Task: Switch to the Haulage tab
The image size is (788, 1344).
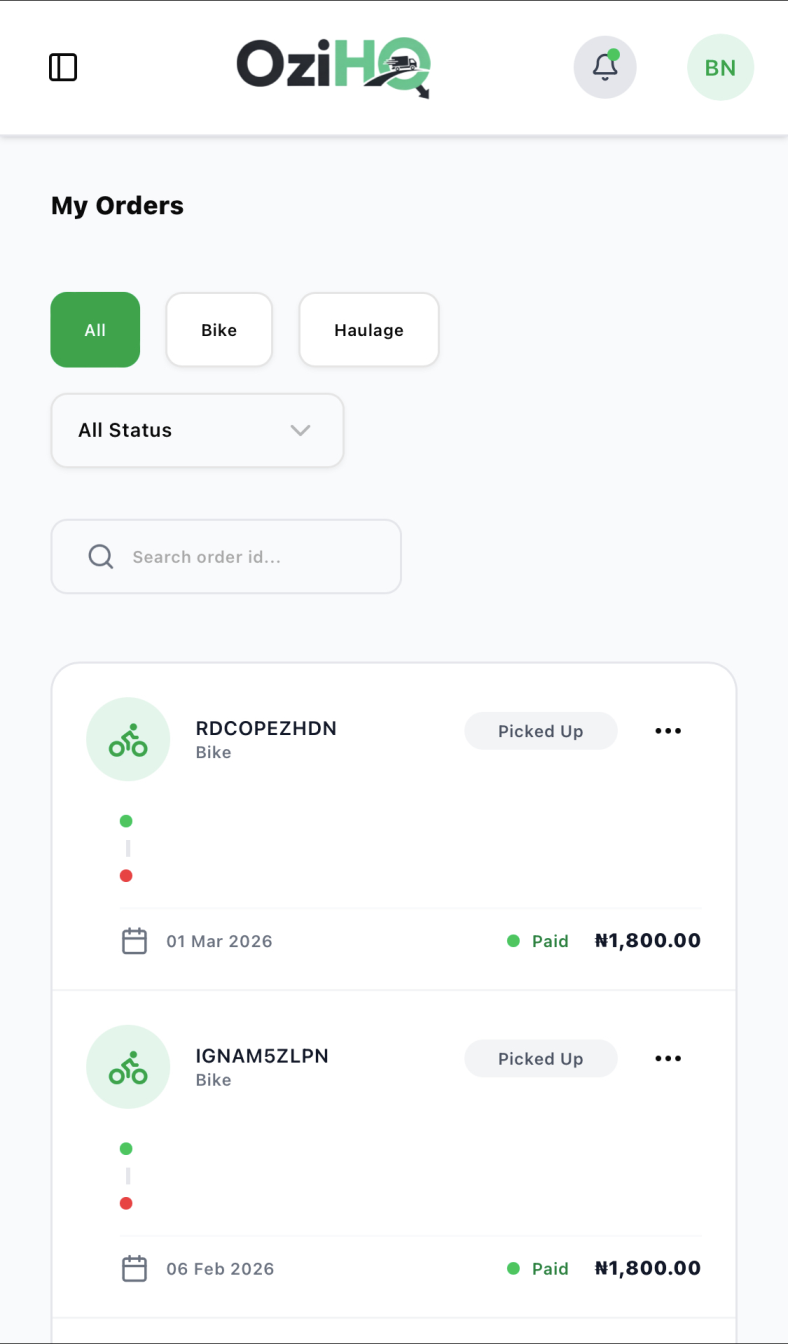Action: 369,330
